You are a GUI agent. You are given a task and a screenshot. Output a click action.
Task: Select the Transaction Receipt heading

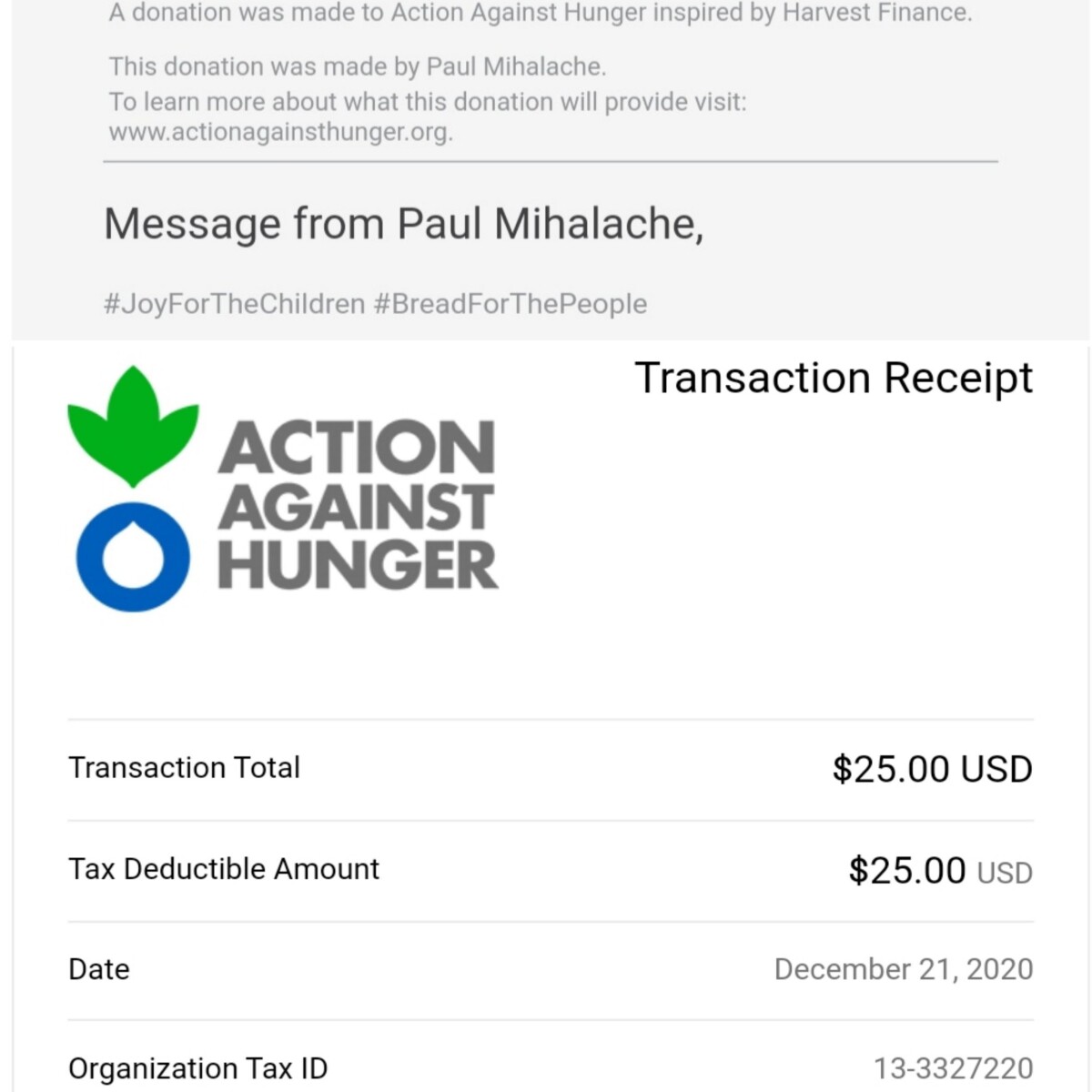[834, 378]
